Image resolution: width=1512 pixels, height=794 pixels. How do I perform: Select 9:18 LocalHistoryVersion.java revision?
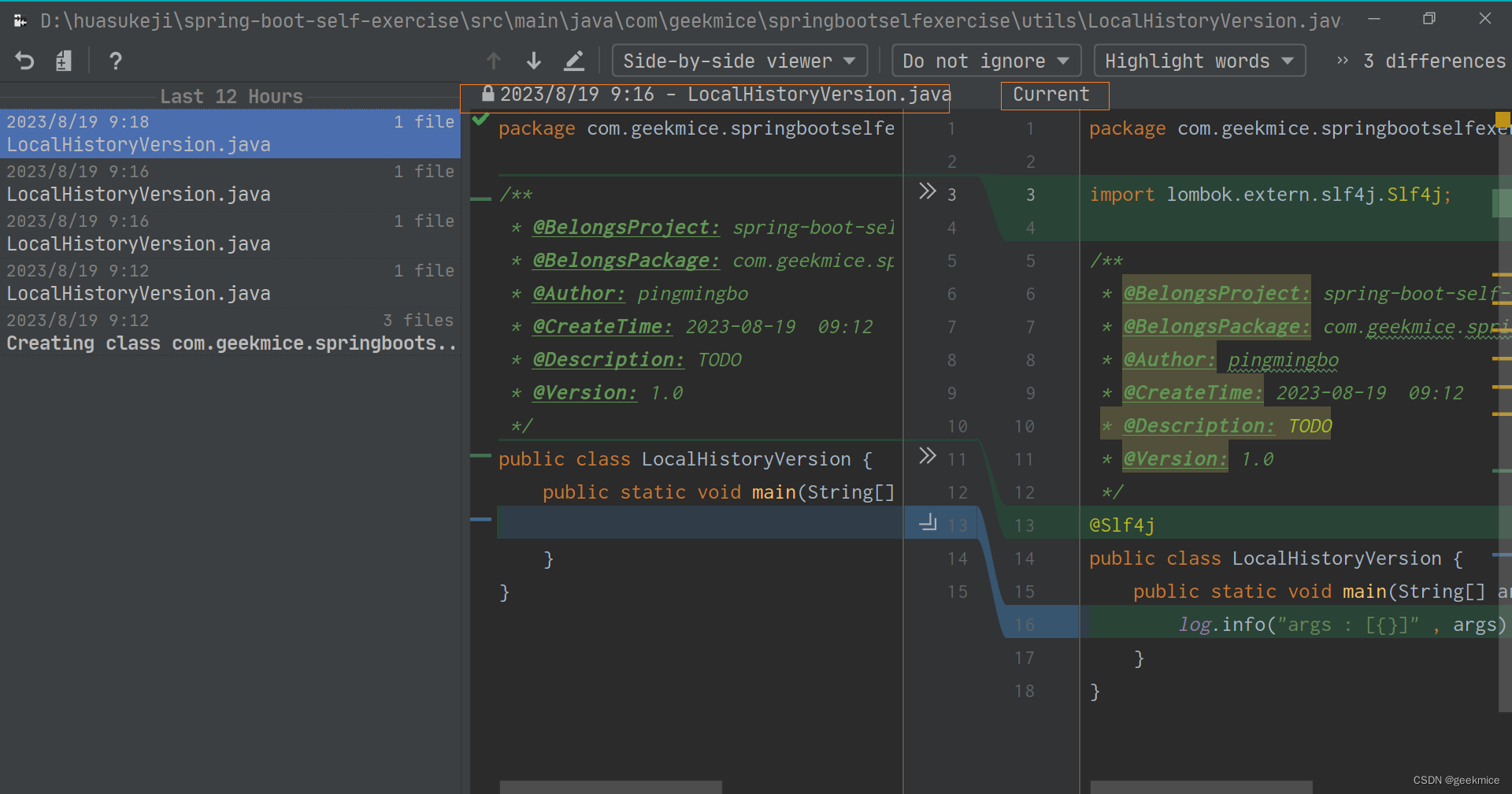230,133
